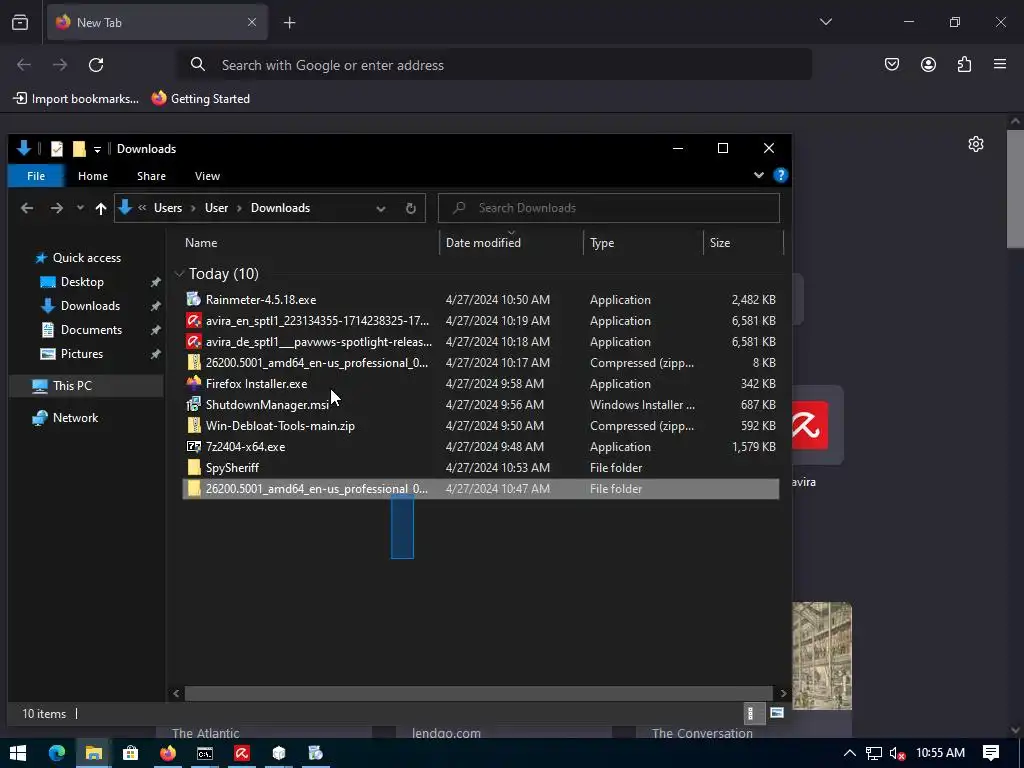Viewport: 1024px width, 768px height.
Task: Open Firefox application hamburger menu
Action: [x=999, y=64]
